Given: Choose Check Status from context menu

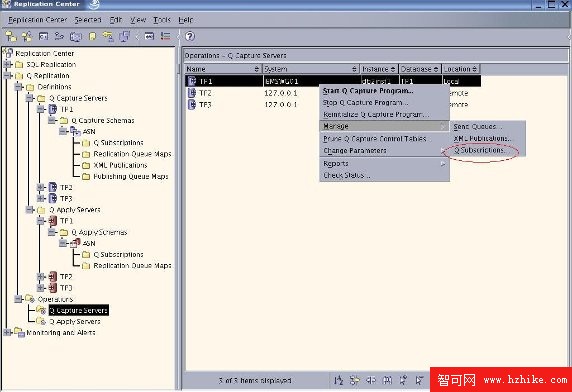Looking at the screenshot, I should (x=384, y=175).
